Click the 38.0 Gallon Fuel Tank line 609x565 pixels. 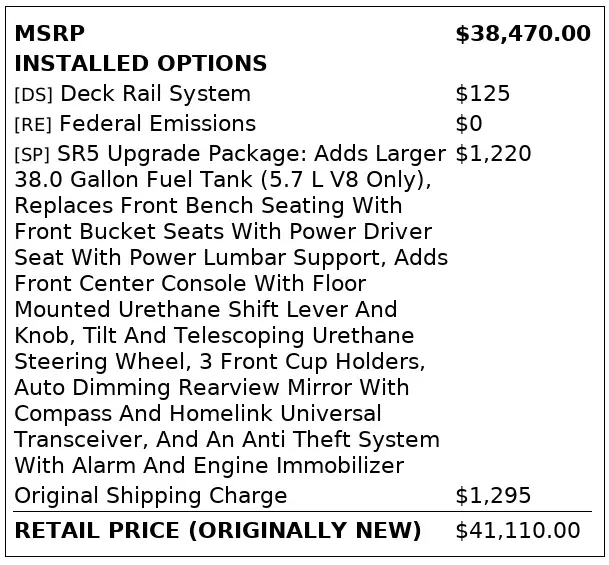click(223, 180)
